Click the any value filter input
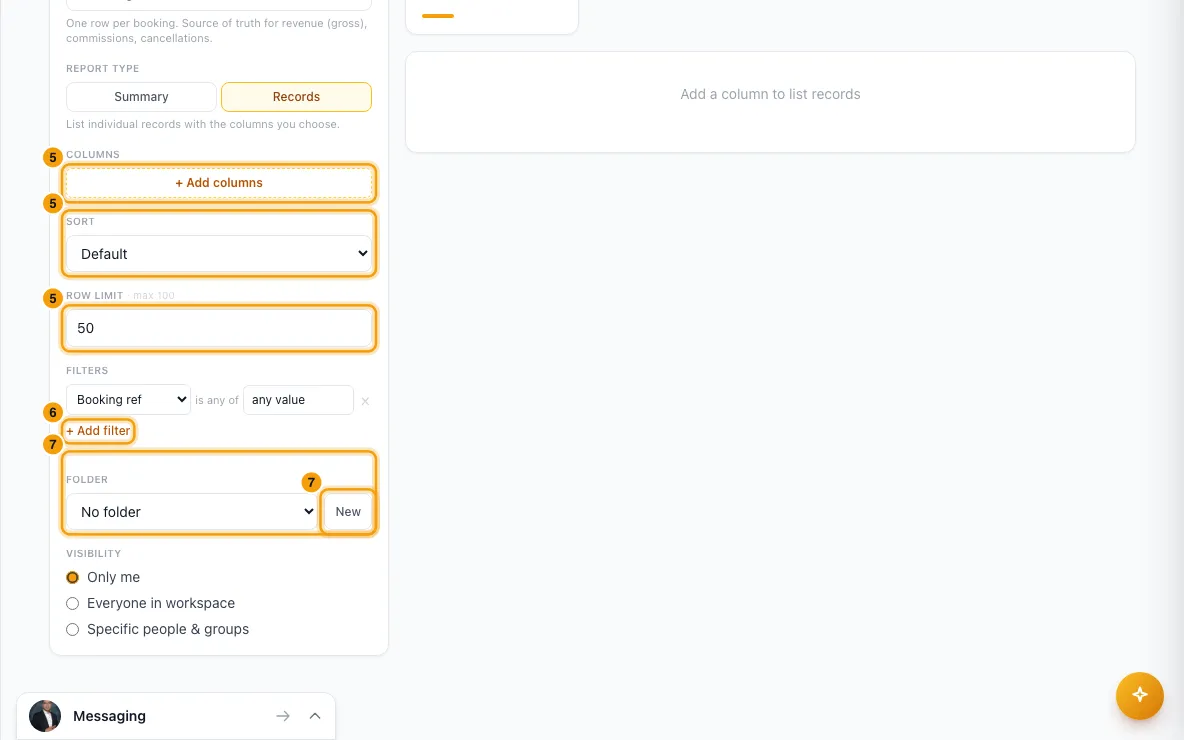The width and height of the screenshot is (1184, 740). coord(298,399)
